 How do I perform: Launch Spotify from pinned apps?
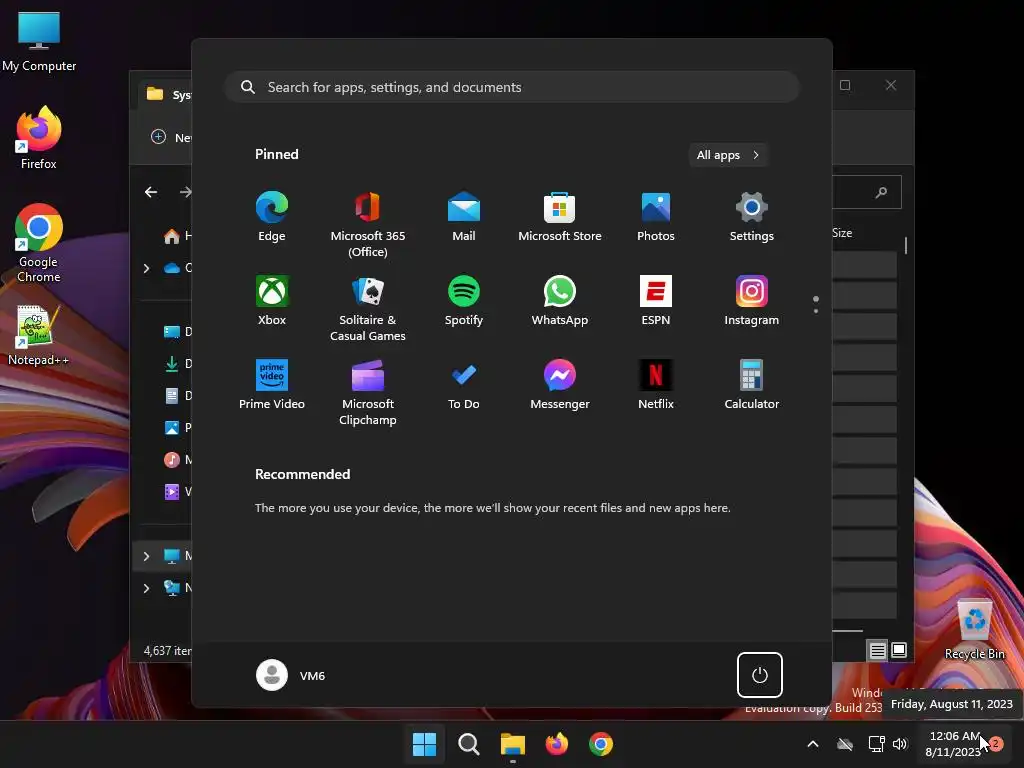(x=464, y=301)
